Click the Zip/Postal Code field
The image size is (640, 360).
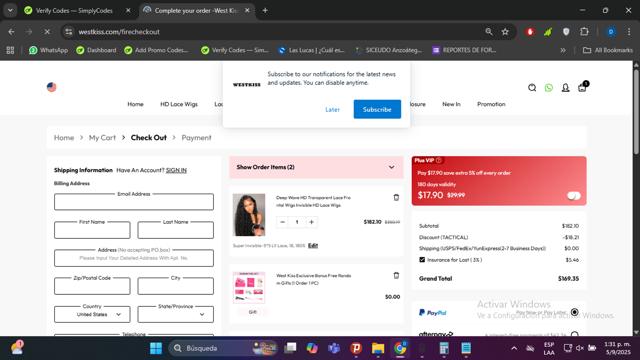pyautogui.click(x=92, y=286)
